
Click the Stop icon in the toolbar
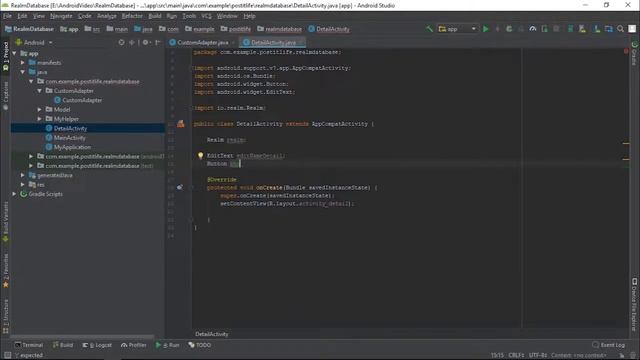pos(556,29)
